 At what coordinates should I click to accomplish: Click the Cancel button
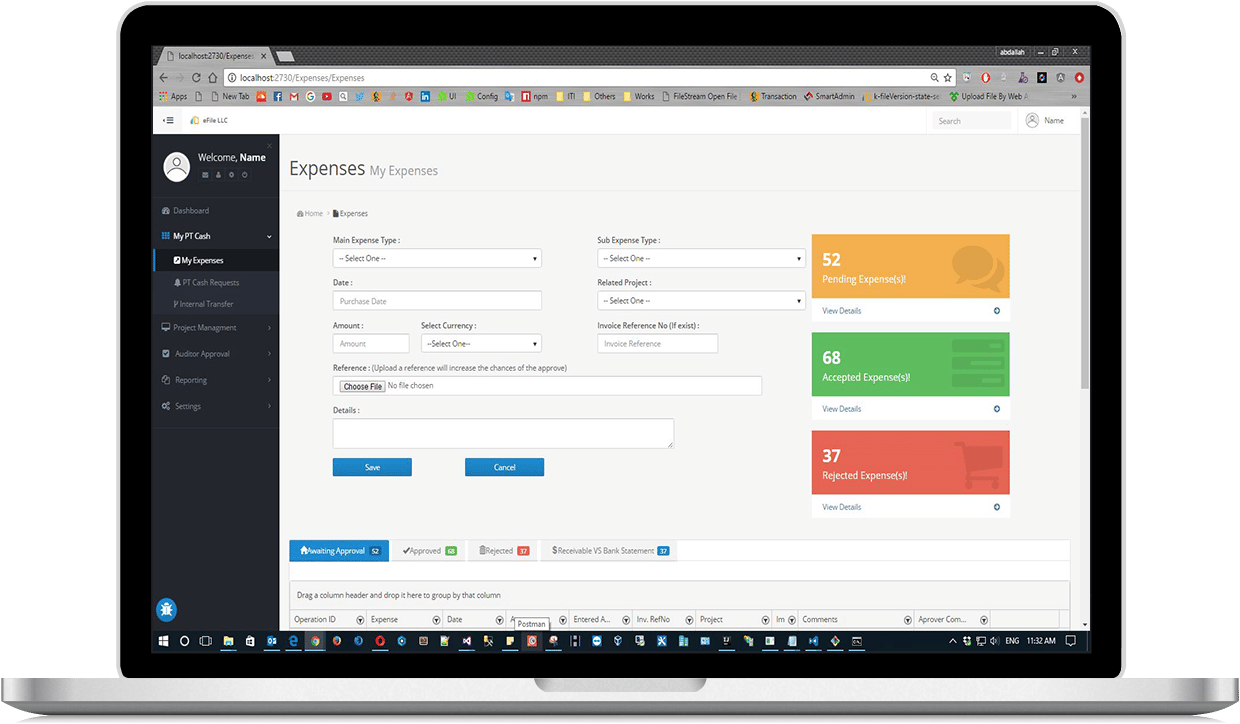505,467
